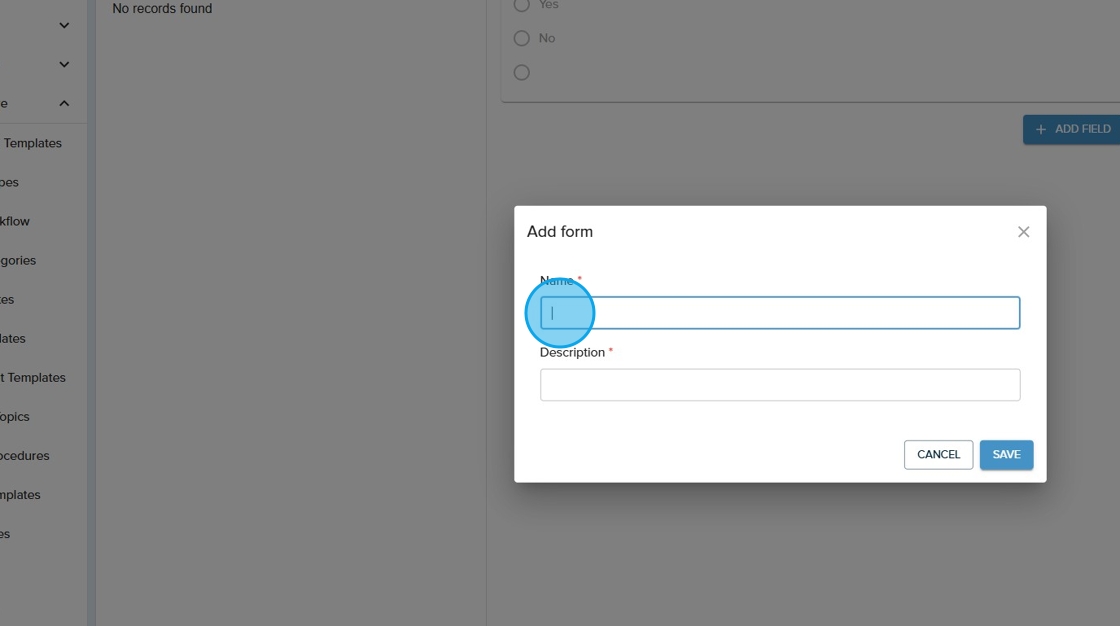
Task: Go to the sidebar item ending in 'ocedures'
Action: pyautogui.click(x=25, y=455)
